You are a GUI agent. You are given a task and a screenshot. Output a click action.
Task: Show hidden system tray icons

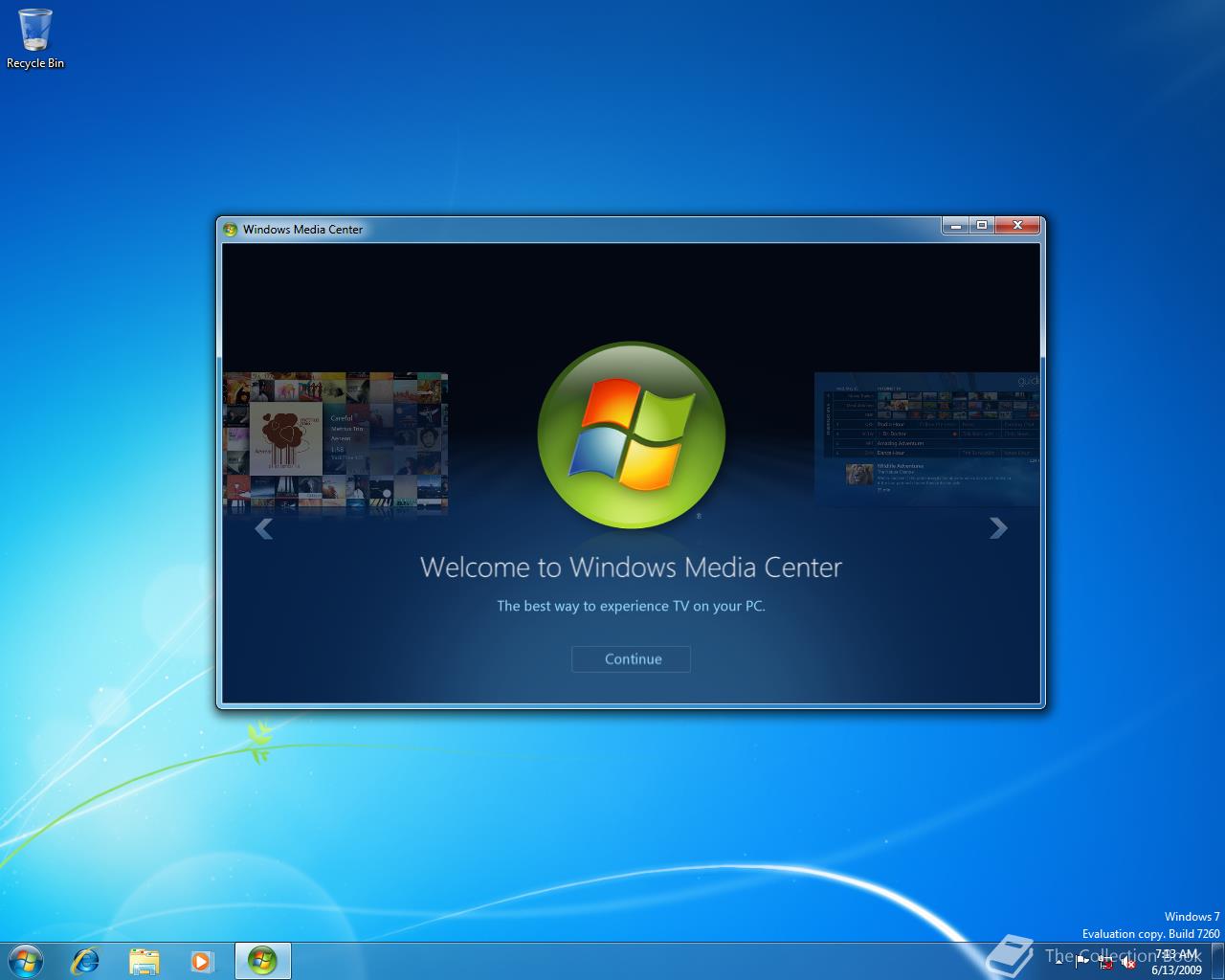[x=1059, y=962]
